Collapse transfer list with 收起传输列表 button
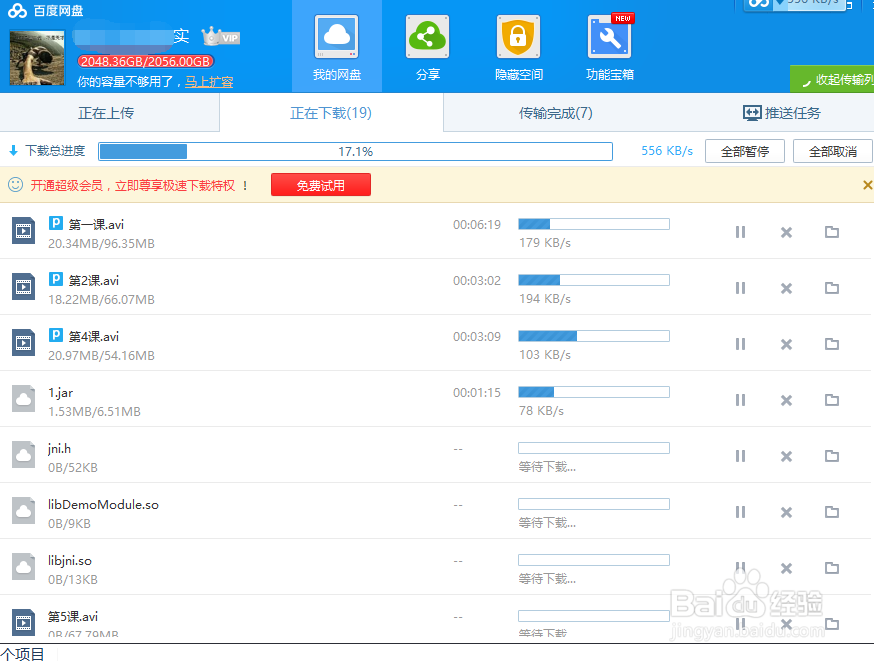This screenshot has height=661, width=874. tap(832, 79)
